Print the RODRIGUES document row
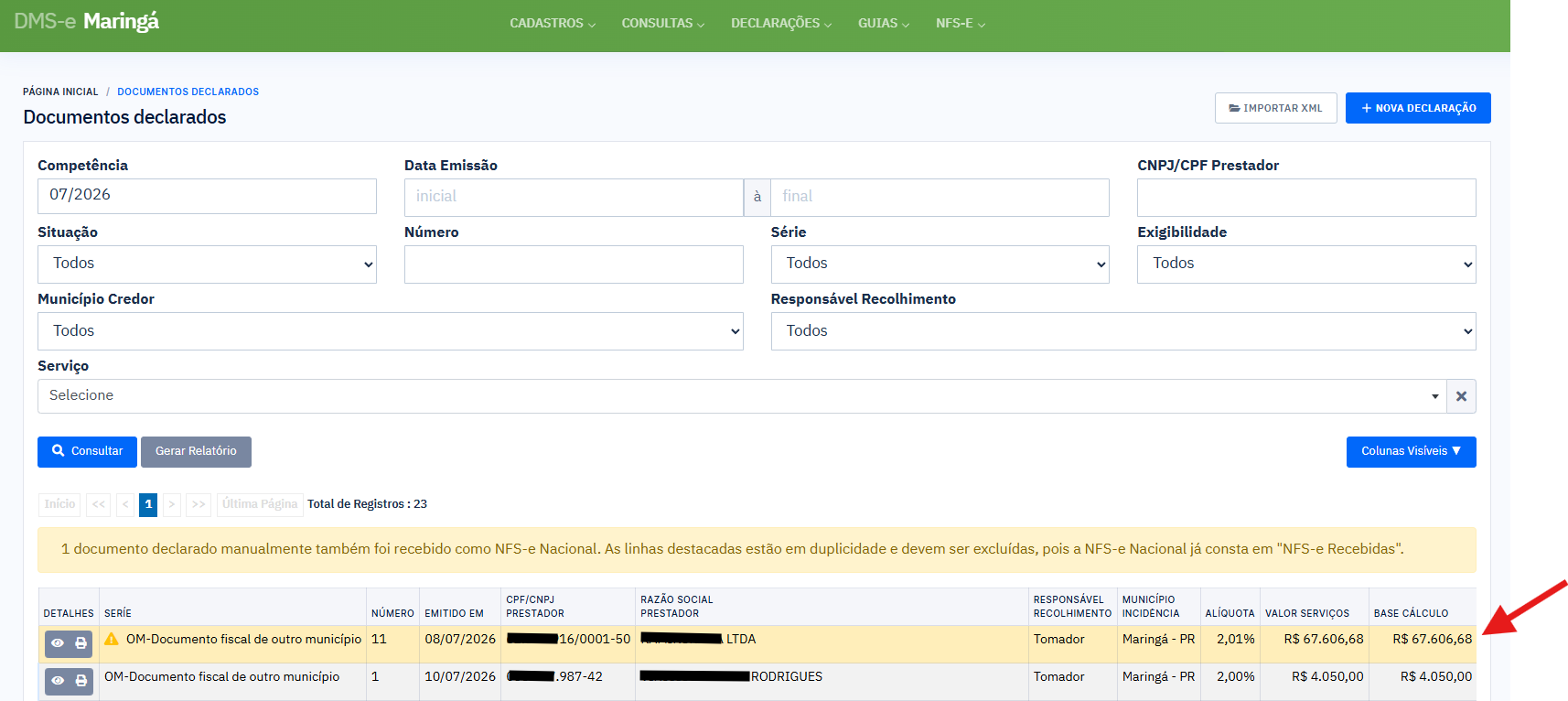This screenshot has width=1568, height=701. pyautogui.click(x=81, y=681)
